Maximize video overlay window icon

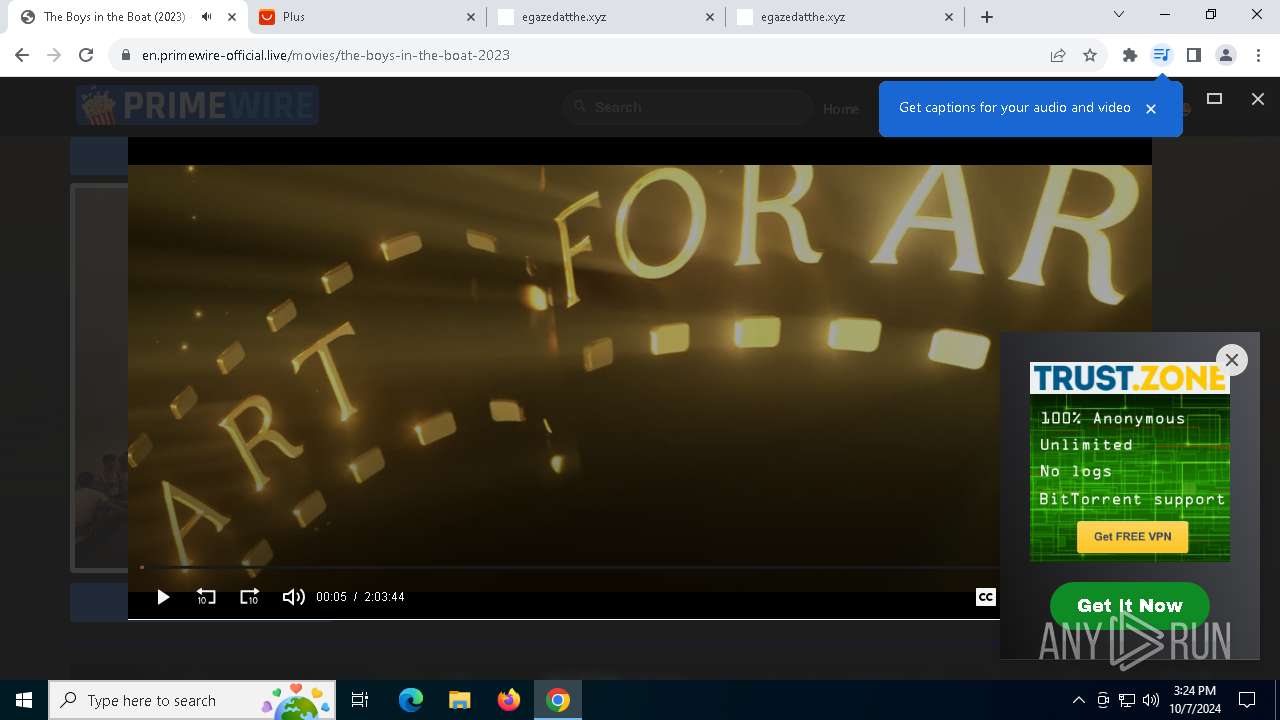pyautogui.click(x=1215, y=98)
